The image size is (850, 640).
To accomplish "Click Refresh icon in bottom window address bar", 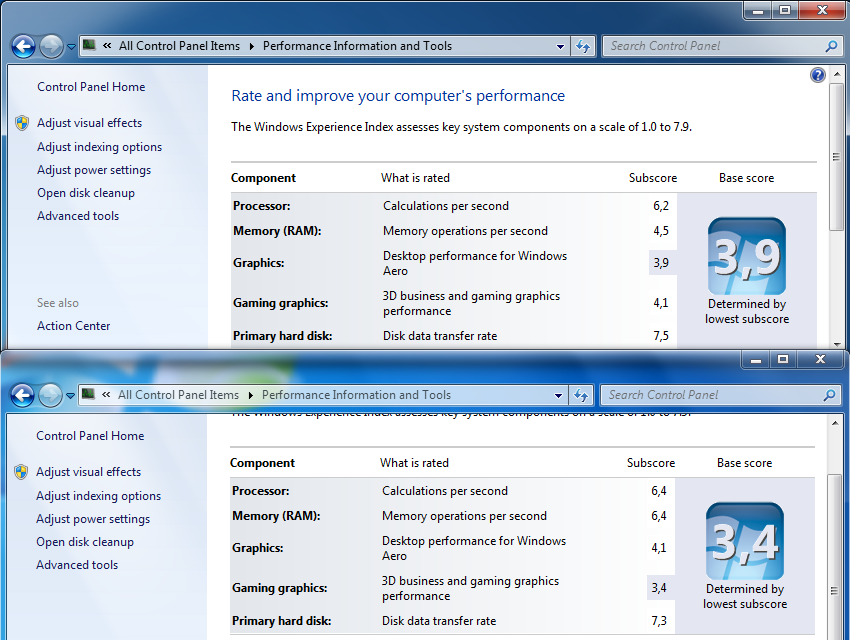I will pyautogui.click(x=581, y=395).
